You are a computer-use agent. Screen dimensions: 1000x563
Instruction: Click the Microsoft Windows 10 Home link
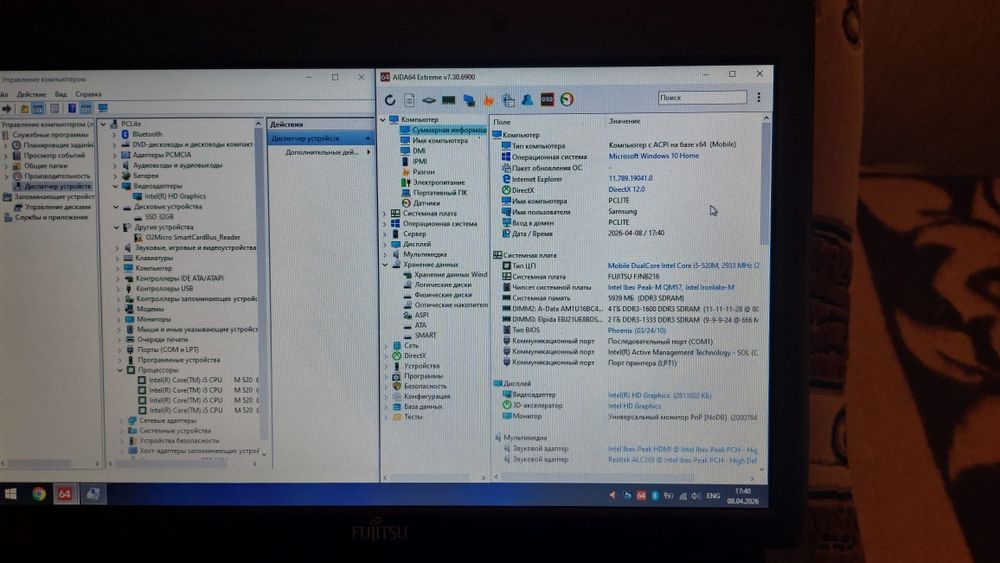click(x=653, y=156)
